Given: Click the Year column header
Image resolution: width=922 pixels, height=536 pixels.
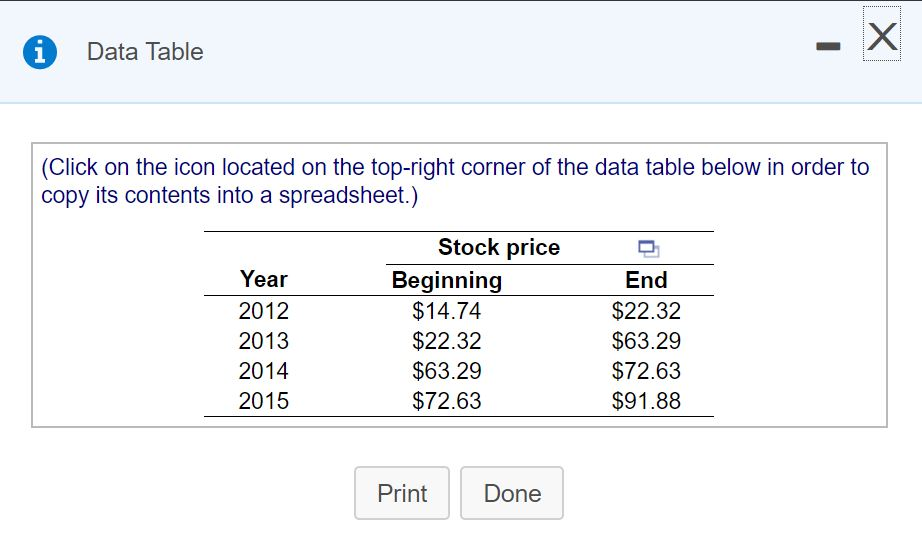Looking at the screenshot, I should tap(264, 279).
